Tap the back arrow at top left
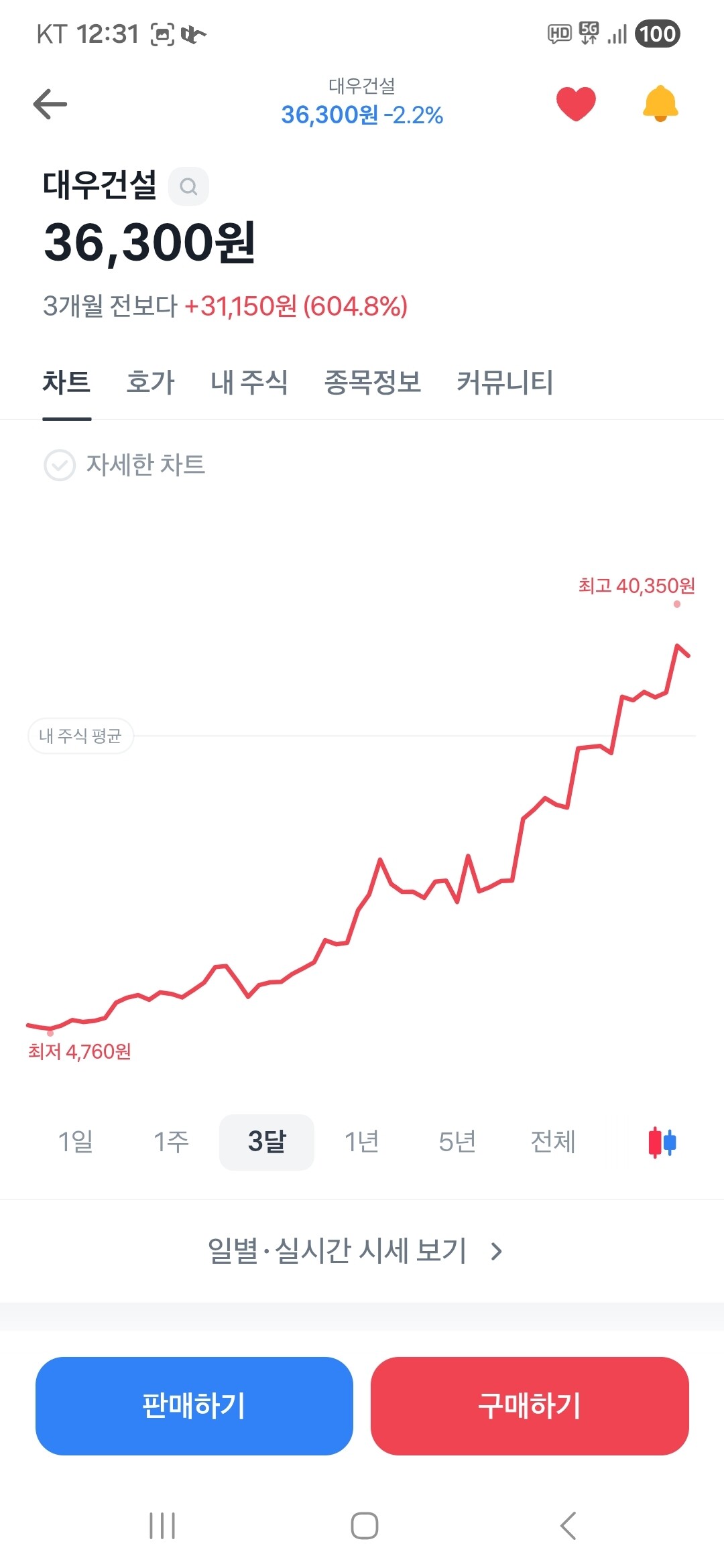Screen dimensions: 724x1568 click(x=50, y=105)
